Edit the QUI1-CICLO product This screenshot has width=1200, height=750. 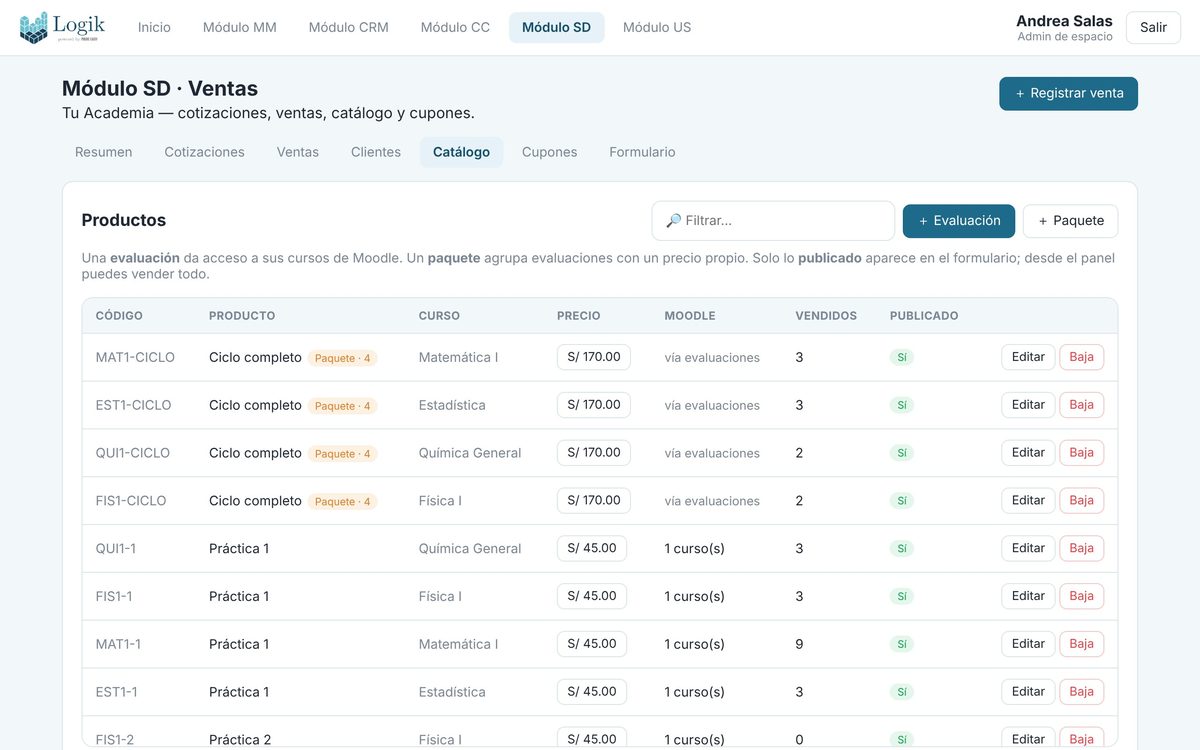pyautogui.click(x=1028, y=453)
